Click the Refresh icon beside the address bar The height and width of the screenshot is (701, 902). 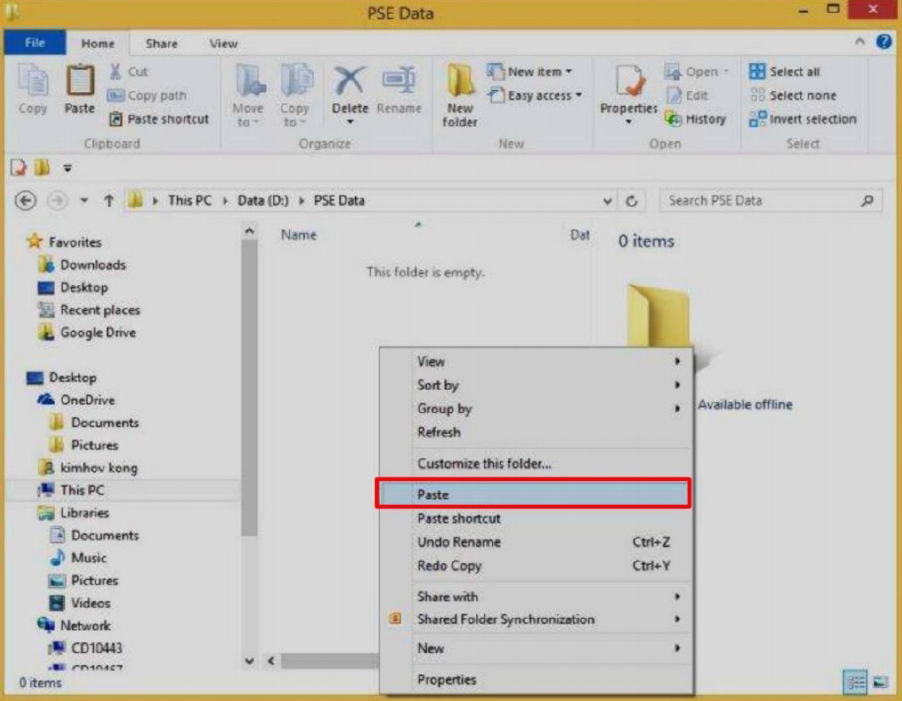tap(632, 201)
